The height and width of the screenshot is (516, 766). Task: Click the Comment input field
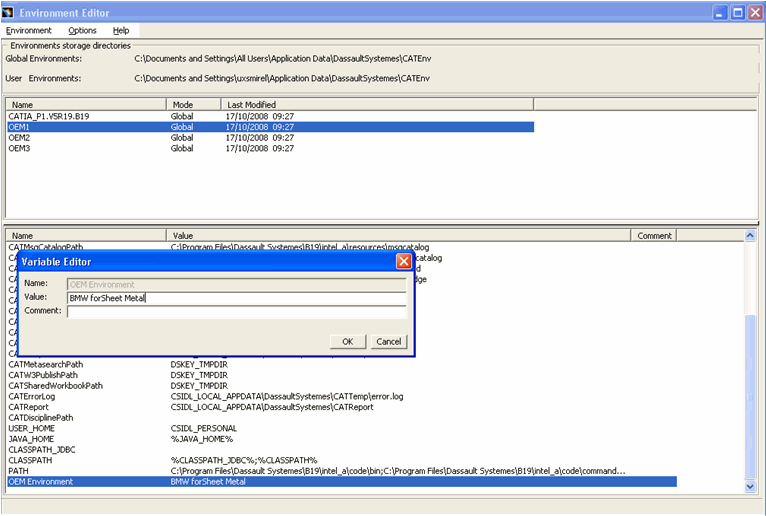236,311
